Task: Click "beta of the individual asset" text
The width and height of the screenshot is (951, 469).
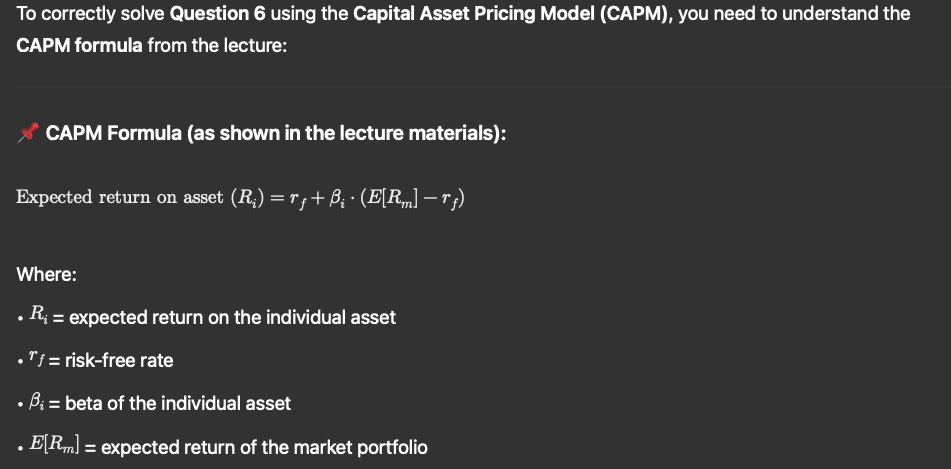Action: point(178,403)
